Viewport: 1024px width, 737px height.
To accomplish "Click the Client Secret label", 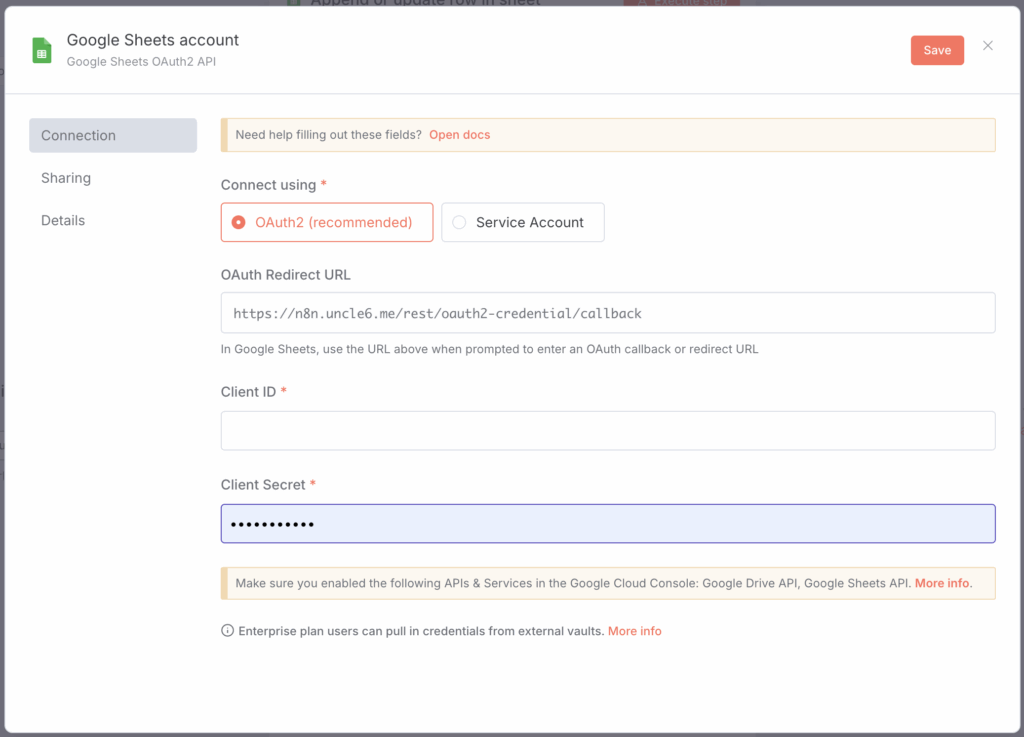I will [x=263, y=485].
